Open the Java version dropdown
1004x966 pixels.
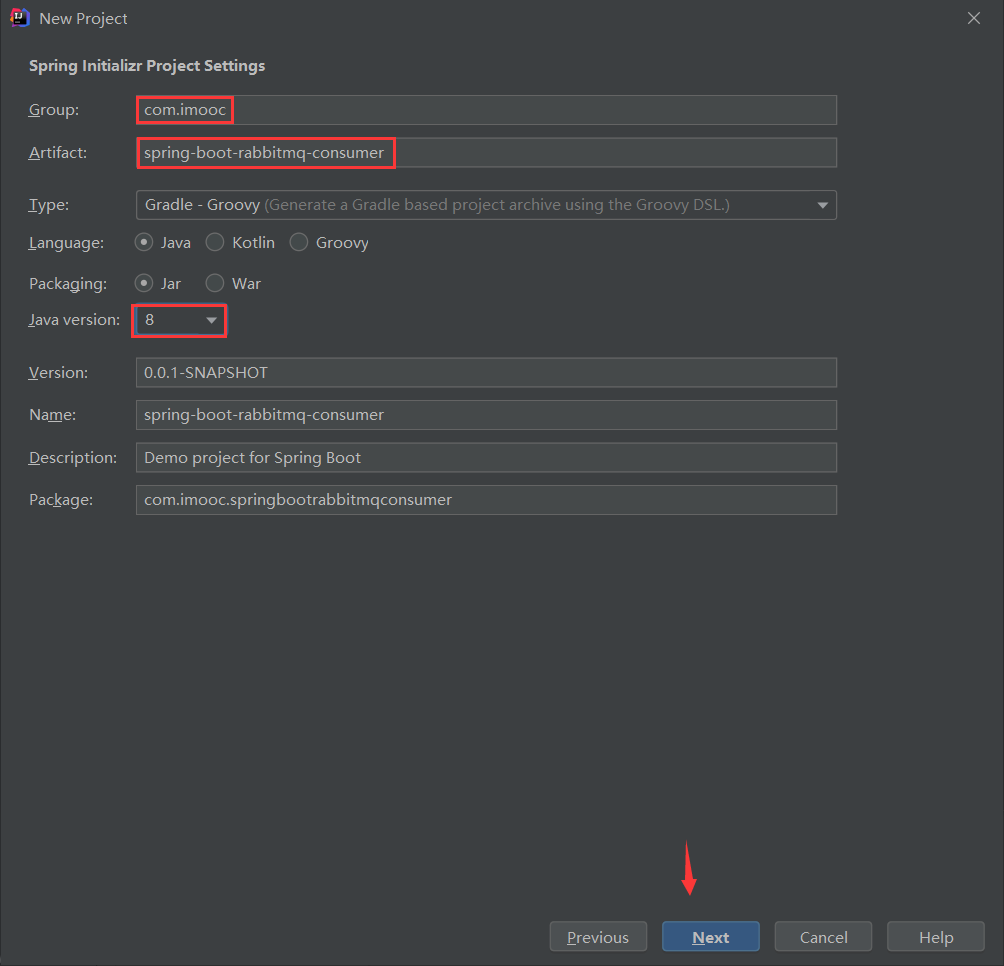180,320
